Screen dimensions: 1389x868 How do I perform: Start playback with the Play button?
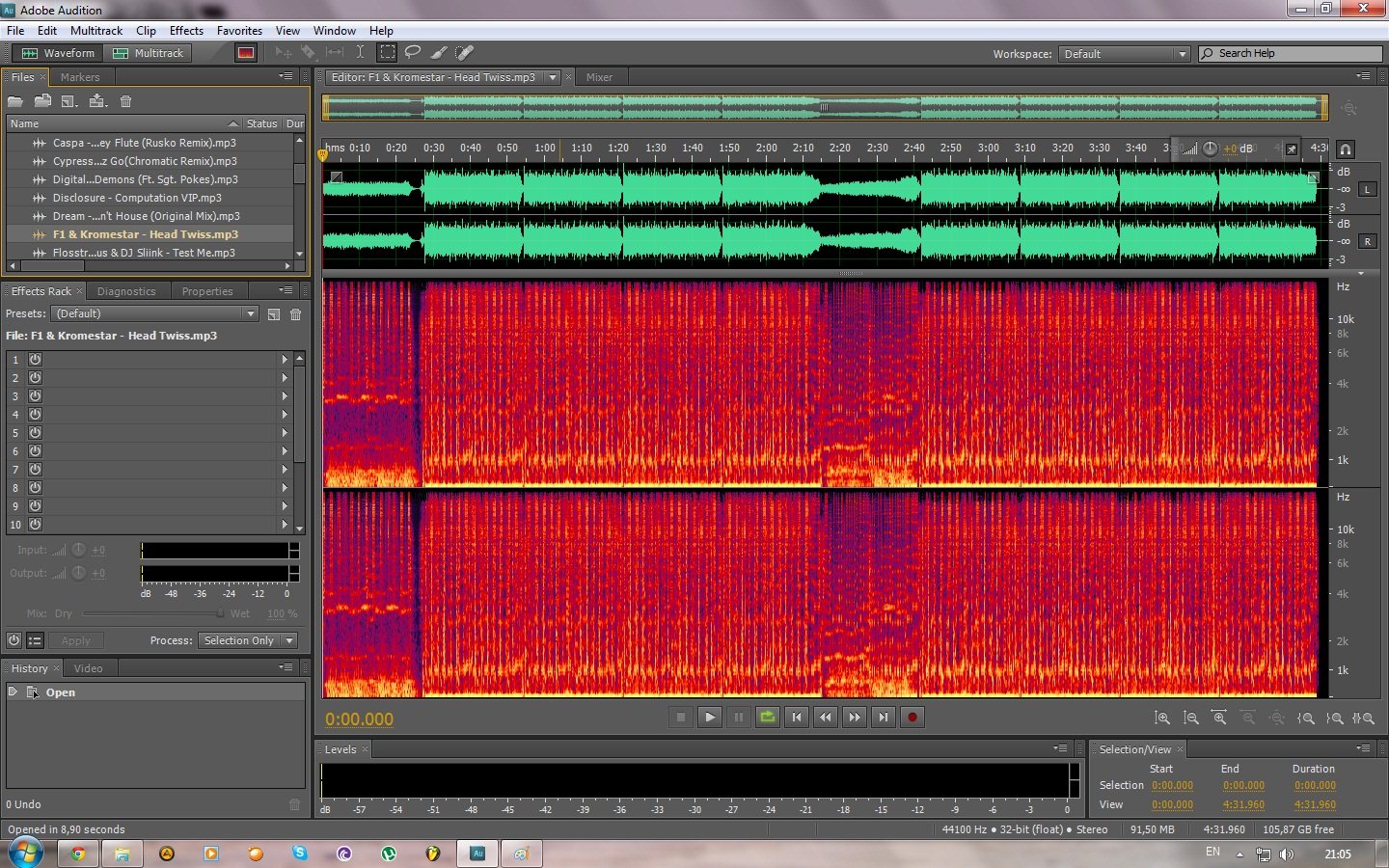pos(710,718)
